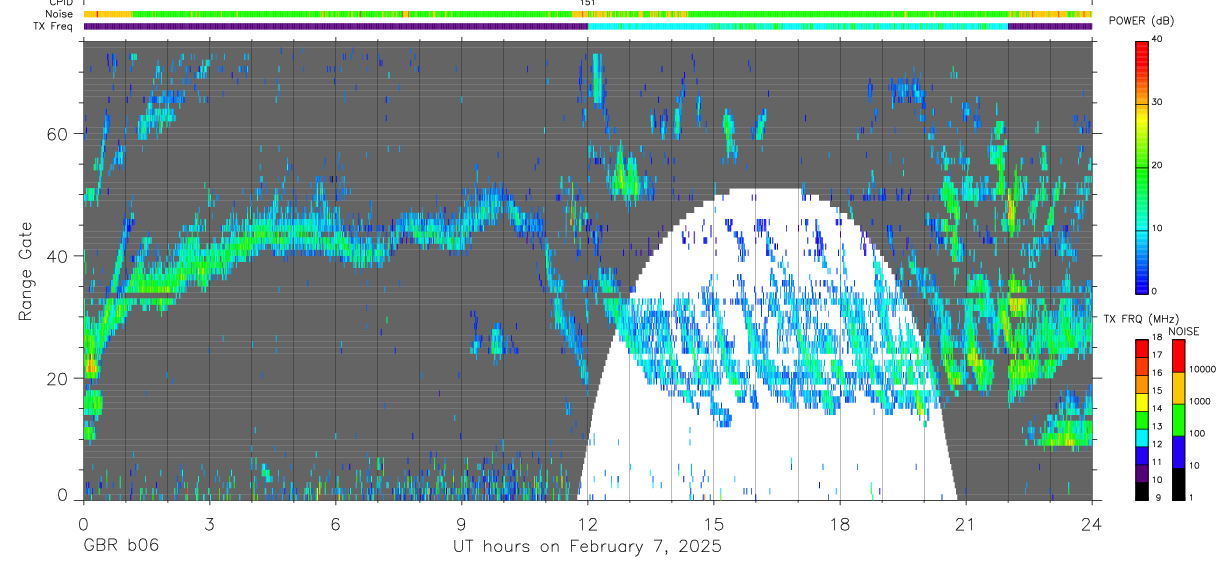1228x567 pixels.
Task: Click the green 100 swatch in NOISE legend
Action: [x=1178, y=420]
